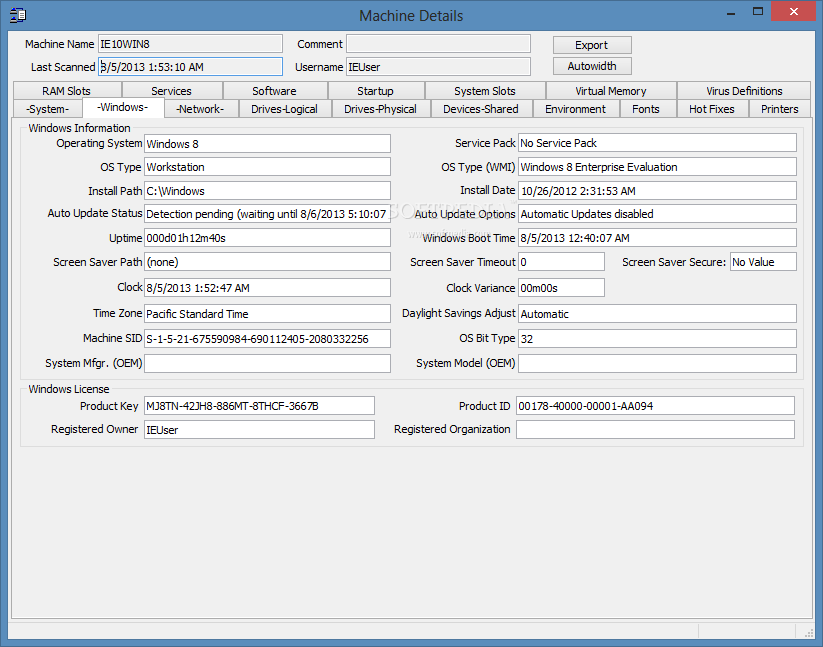The height and width of the screenshot is (647, 823).
Task: Maximize the Machine Details window
Action: point(758,12)
